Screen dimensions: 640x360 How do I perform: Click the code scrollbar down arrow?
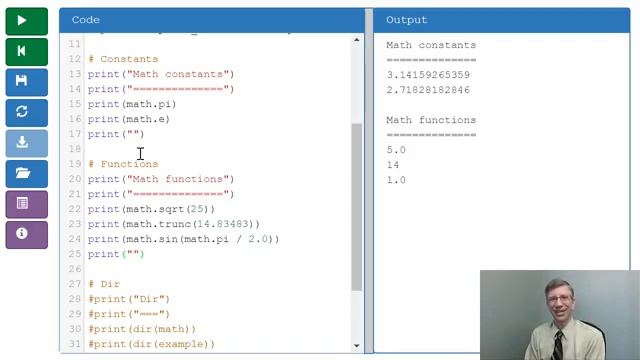[x=357, y=346]
